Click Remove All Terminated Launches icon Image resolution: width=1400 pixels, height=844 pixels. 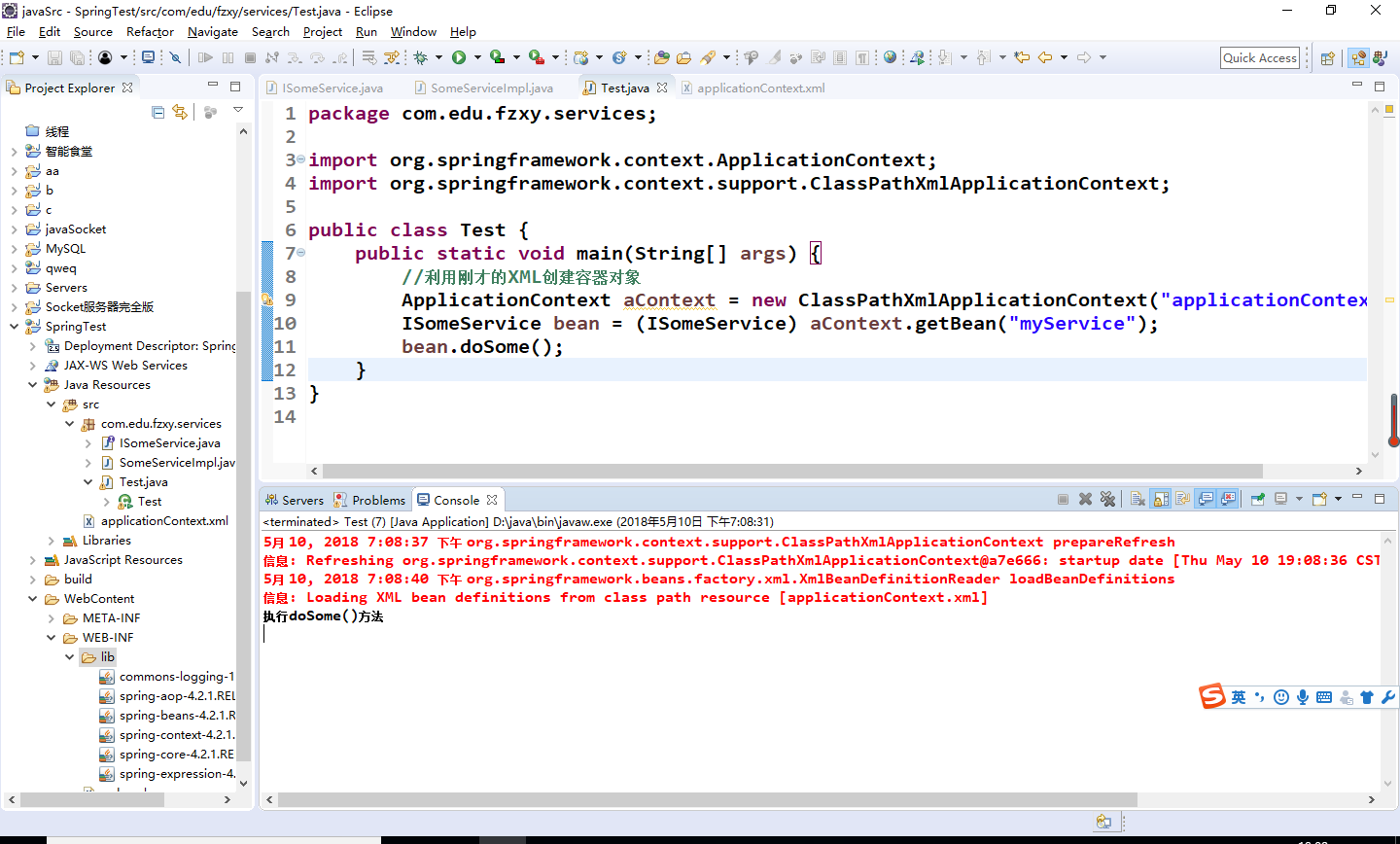1107,499
